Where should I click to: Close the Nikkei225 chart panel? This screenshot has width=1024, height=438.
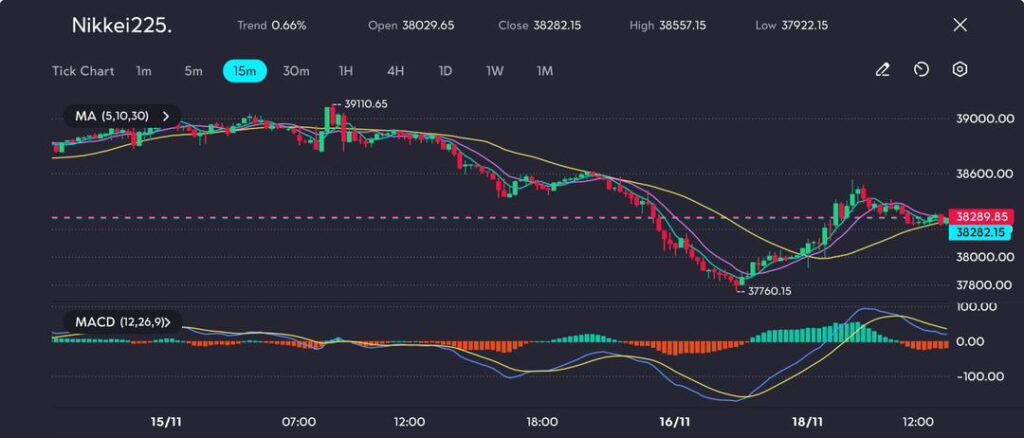(x=959, y=25)
